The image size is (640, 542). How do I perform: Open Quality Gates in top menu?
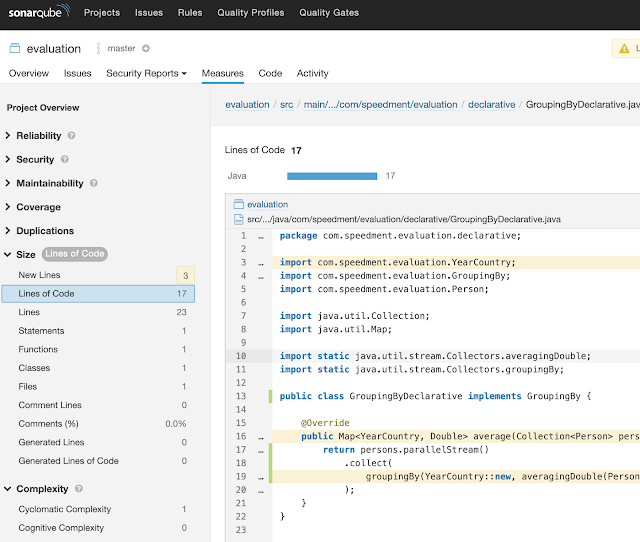(x=329, y=13)
